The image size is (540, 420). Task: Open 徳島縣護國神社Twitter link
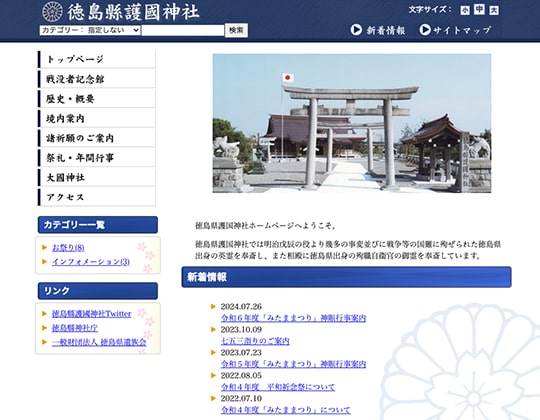pyautogui.click(x=92, y=314)
